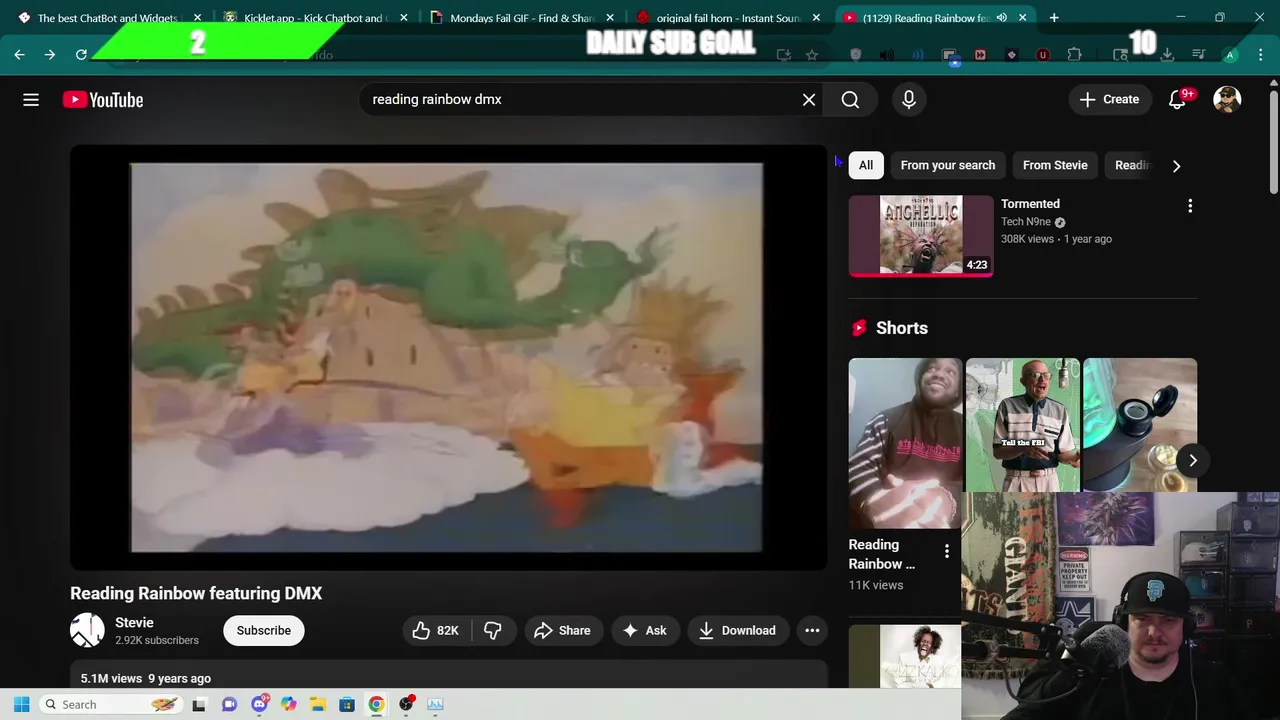Open a new browser tab
This screenshot has height=720, width=1280.
coord(1054,17)
